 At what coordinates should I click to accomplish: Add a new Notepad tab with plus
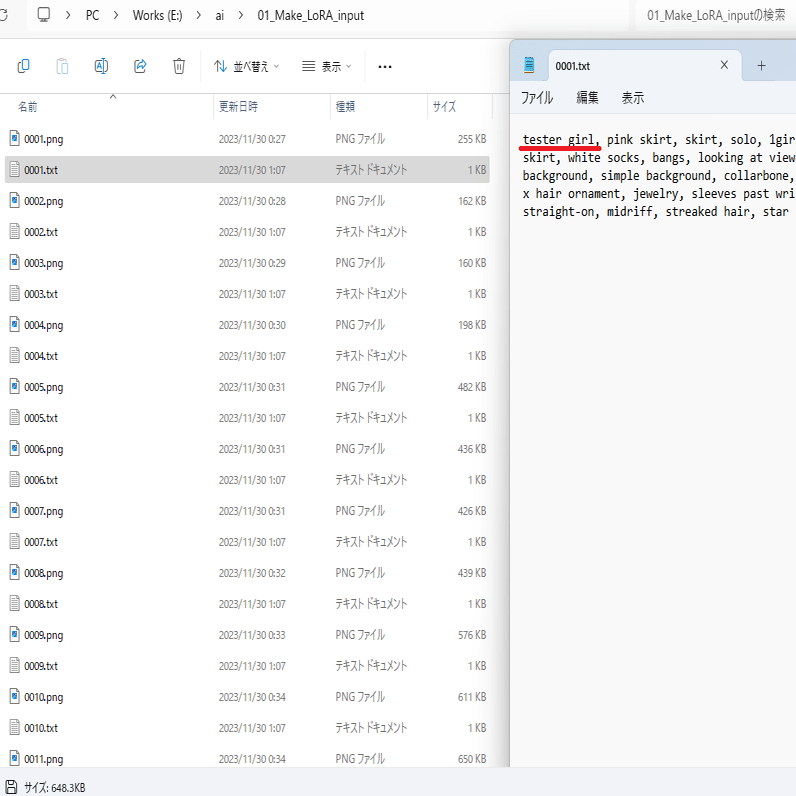(x=761, y=65)
